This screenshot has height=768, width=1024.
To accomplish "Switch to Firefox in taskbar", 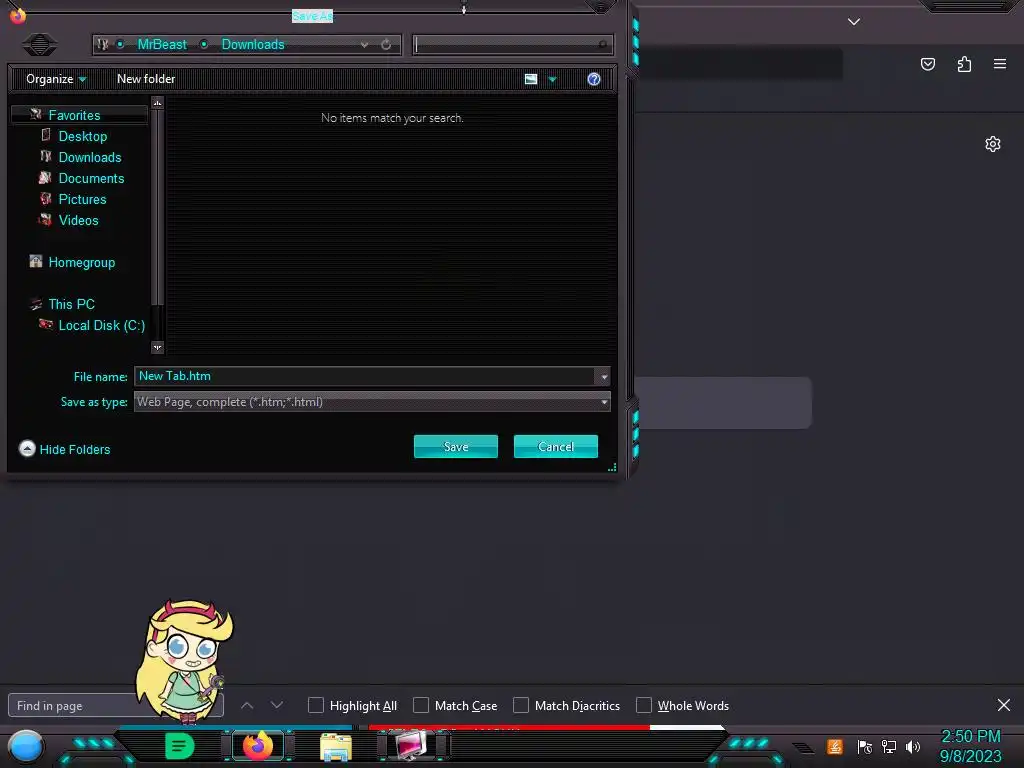I will (258, 746).
